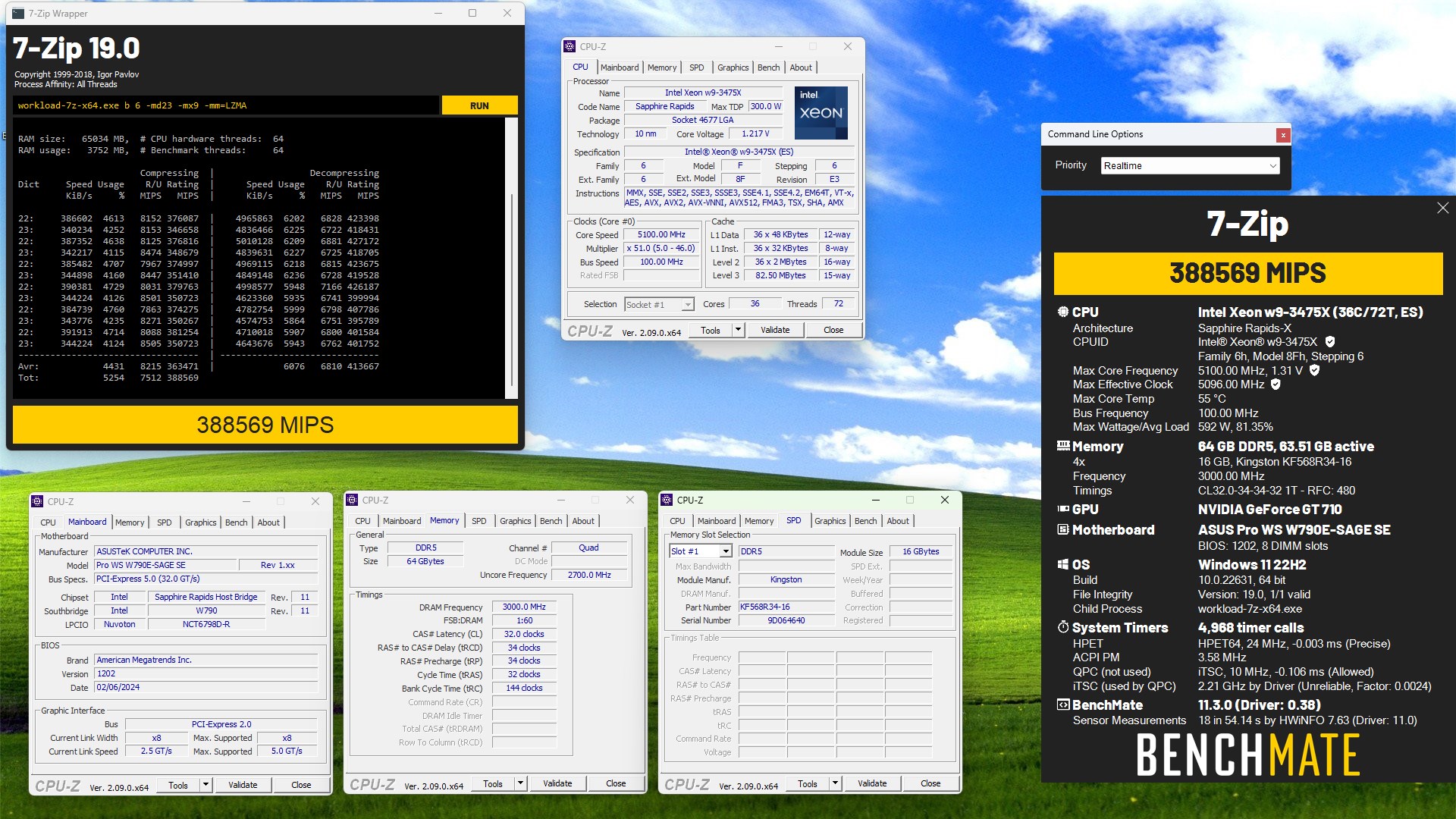Open About tab in top CPU-Z window

click(x=801, y=67)
